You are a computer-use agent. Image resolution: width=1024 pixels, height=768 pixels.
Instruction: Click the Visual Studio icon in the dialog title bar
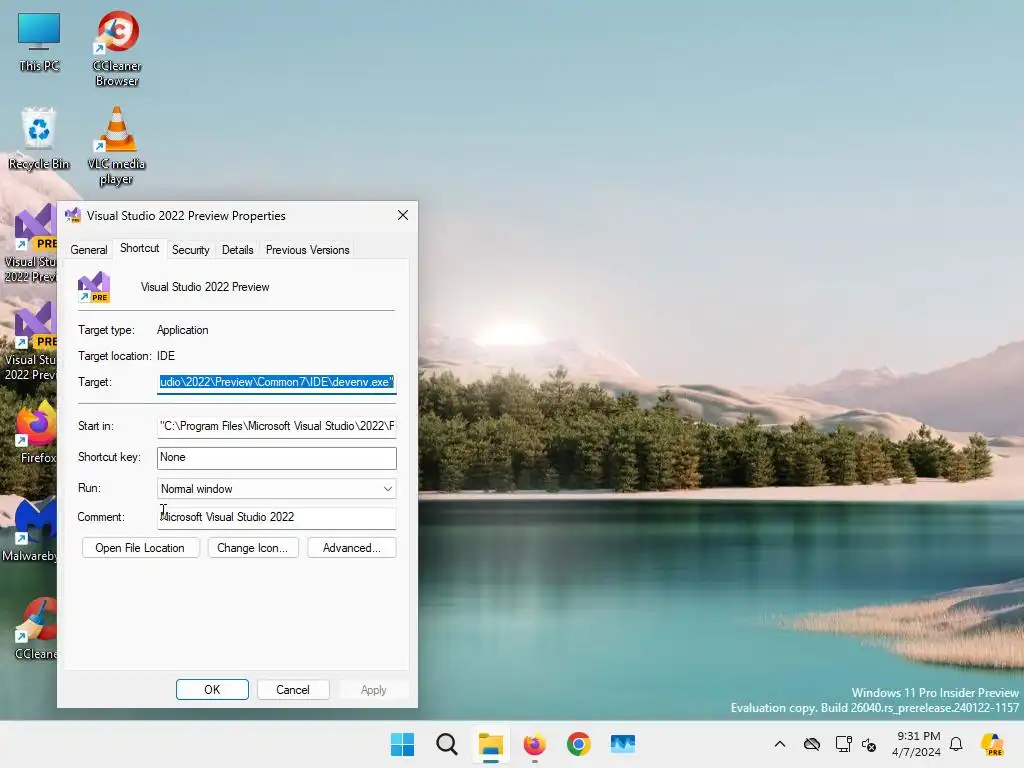(72, 216)
